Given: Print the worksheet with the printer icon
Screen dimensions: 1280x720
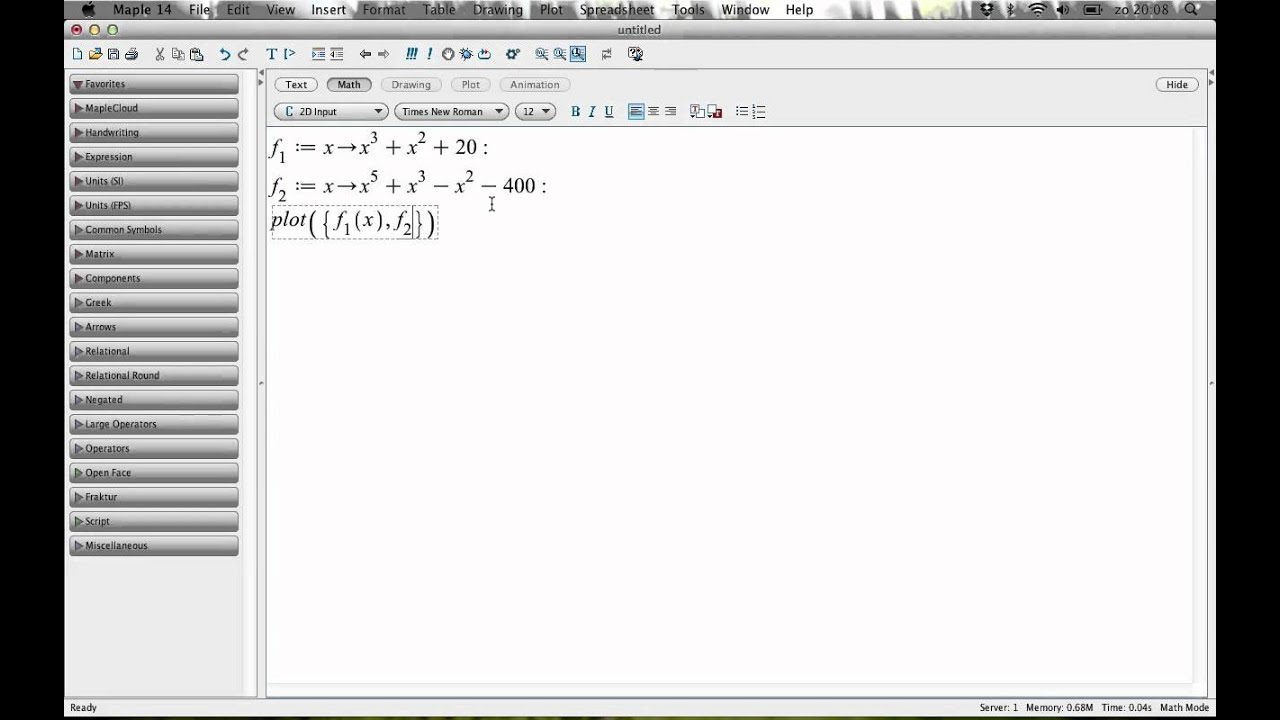Looking at the screenshot, I should pos(131,54).
